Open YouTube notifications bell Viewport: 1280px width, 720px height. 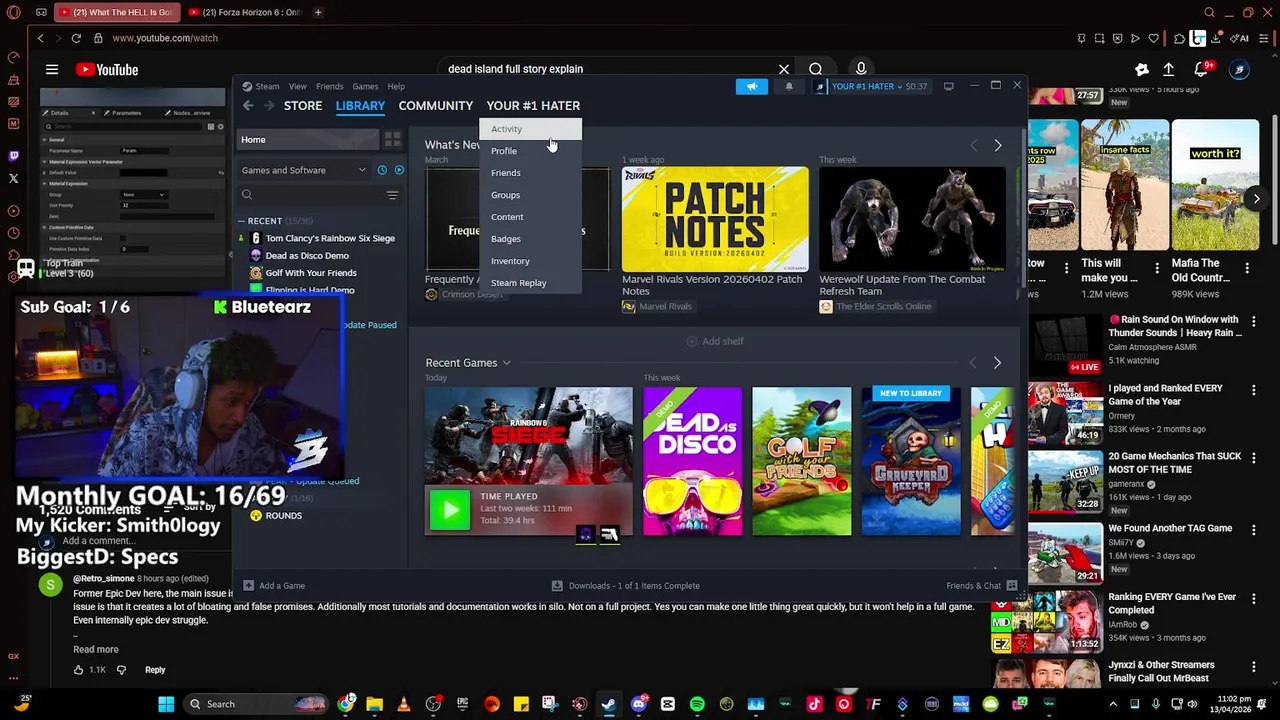1203,69
